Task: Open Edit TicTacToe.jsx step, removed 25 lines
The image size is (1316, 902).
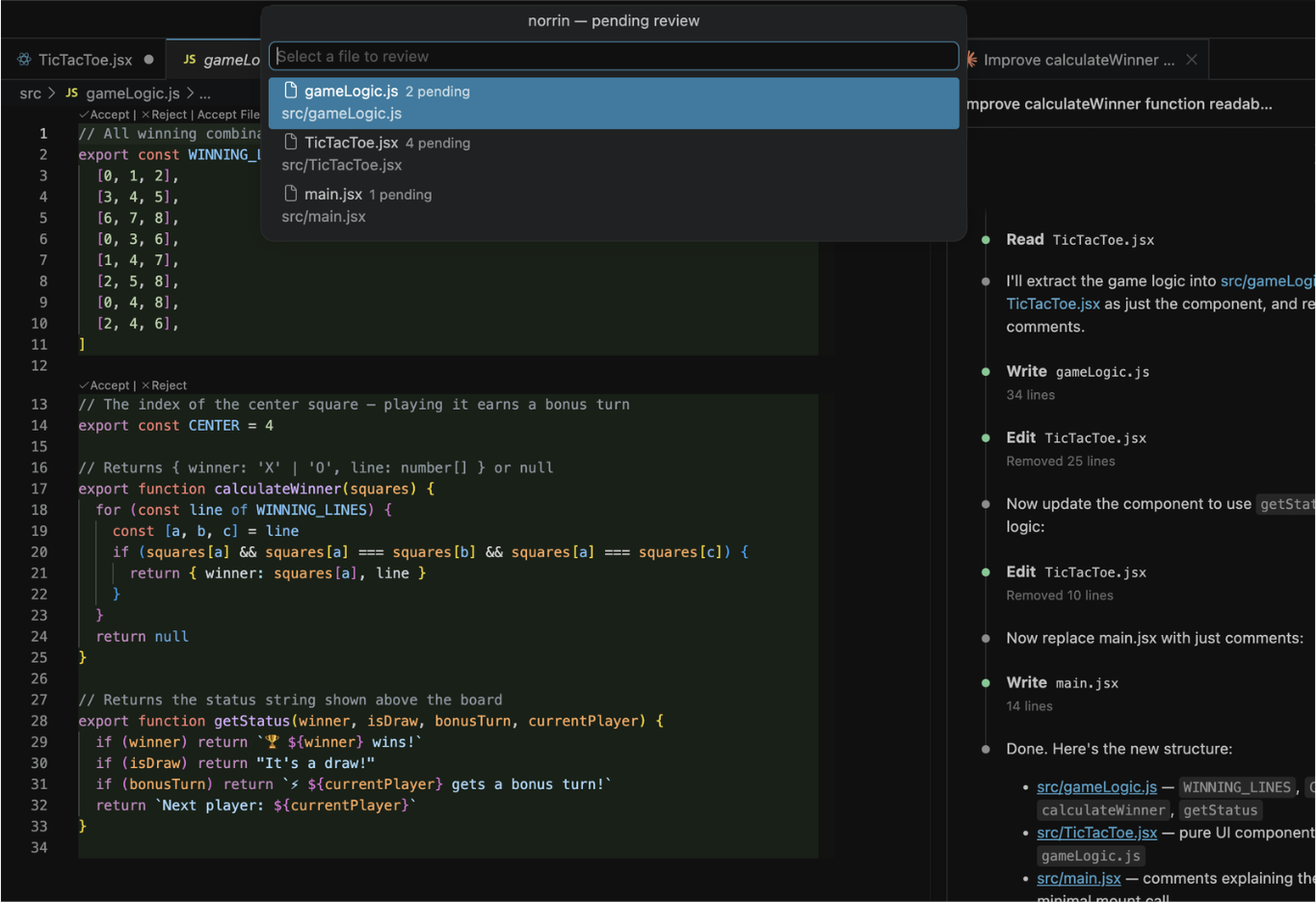Action: [1076, 438]
